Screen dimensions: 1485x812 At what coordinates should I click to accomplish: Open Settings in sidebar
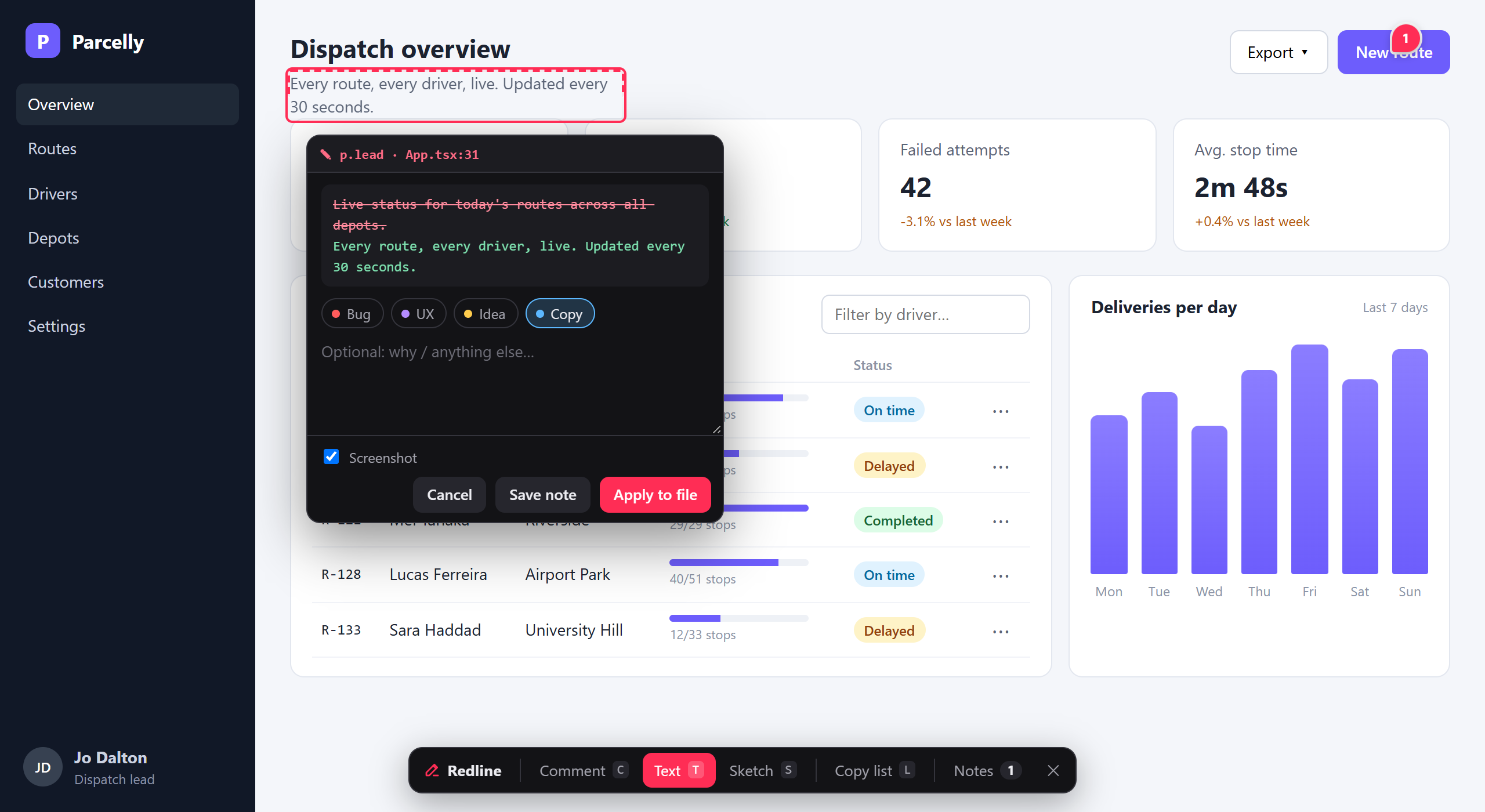tap(128, 326)
